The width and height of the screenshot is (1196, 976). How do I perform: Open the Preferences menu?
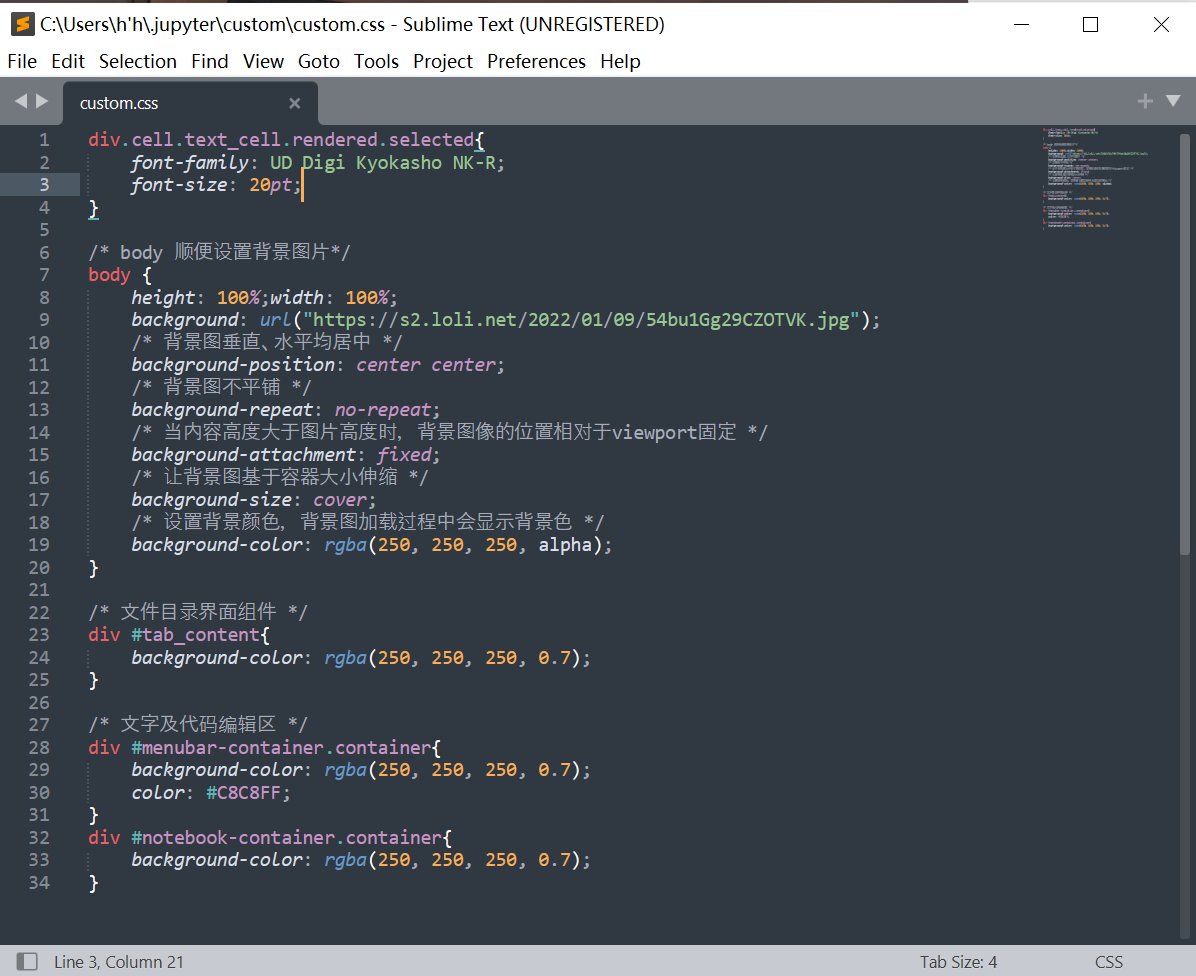[x=536, y=61]
